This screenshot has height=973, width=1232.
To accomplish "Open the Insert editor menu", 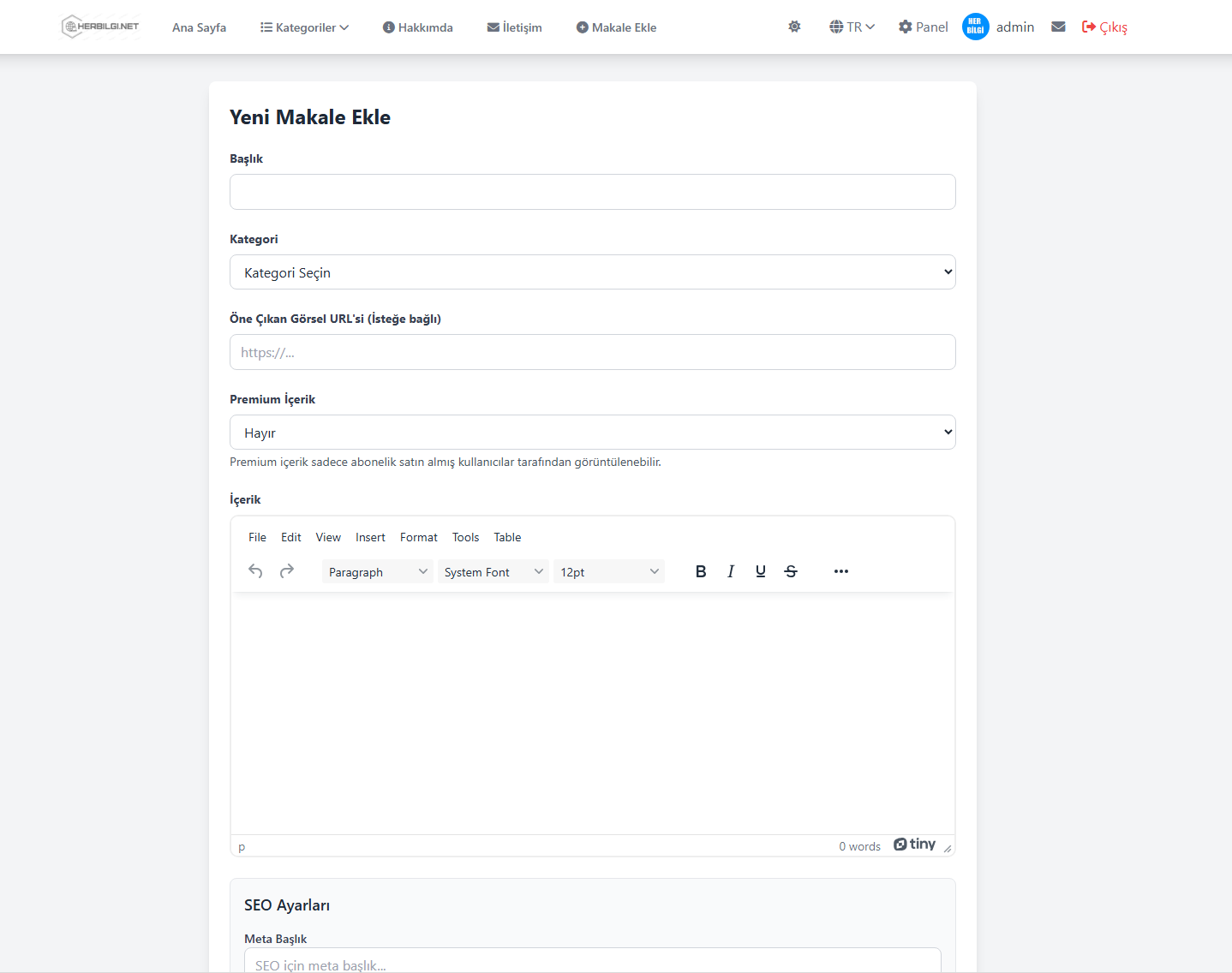I will (370, 537).
